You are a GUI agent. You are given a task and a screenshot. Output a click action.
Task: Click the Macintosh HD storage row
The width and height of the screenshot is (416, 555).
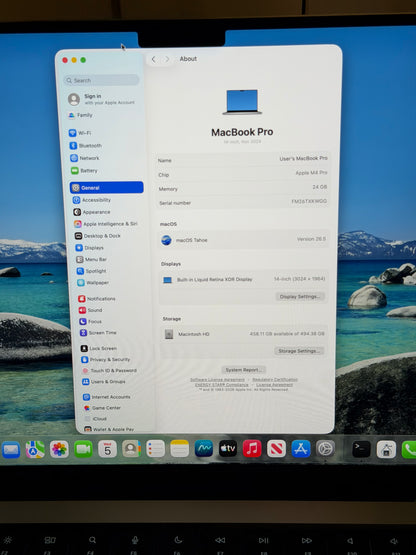[243, 334]
